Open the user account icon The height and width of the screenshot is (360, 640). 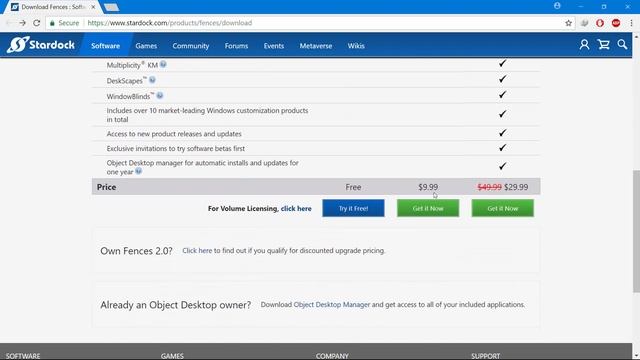pos(584,44)
